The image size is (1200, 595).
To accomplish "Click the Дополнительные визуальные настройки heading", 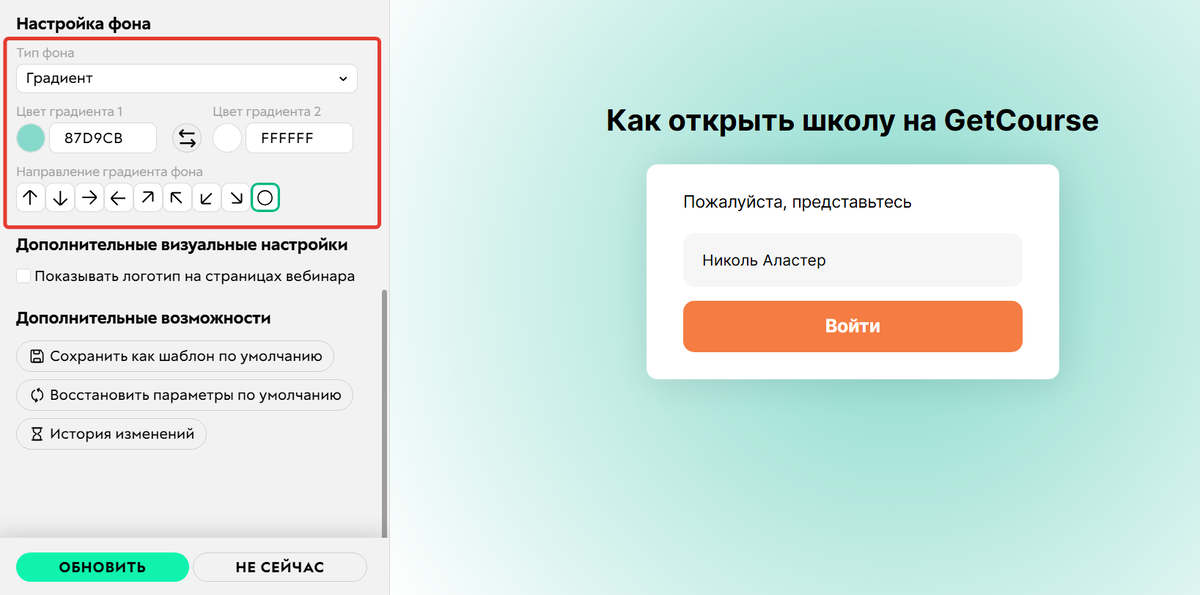I will [182, 245].
